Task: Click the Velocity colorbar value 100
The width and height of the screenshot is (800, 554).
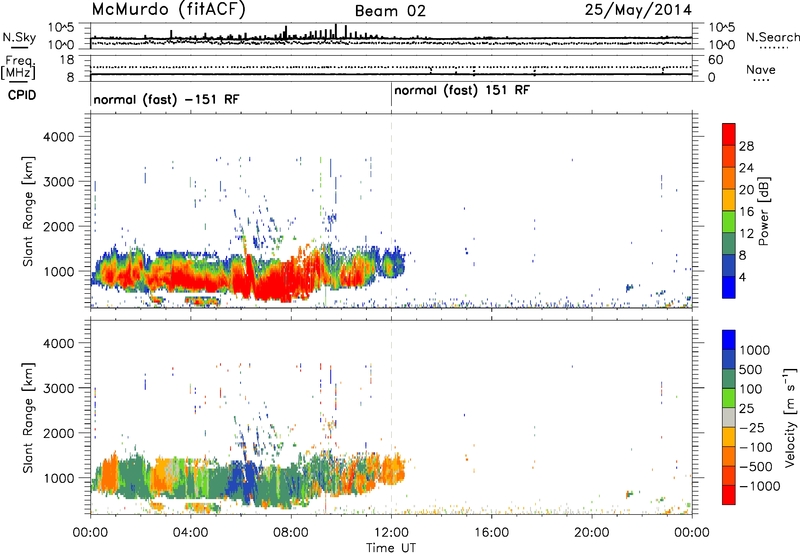Action: (751, 389)
